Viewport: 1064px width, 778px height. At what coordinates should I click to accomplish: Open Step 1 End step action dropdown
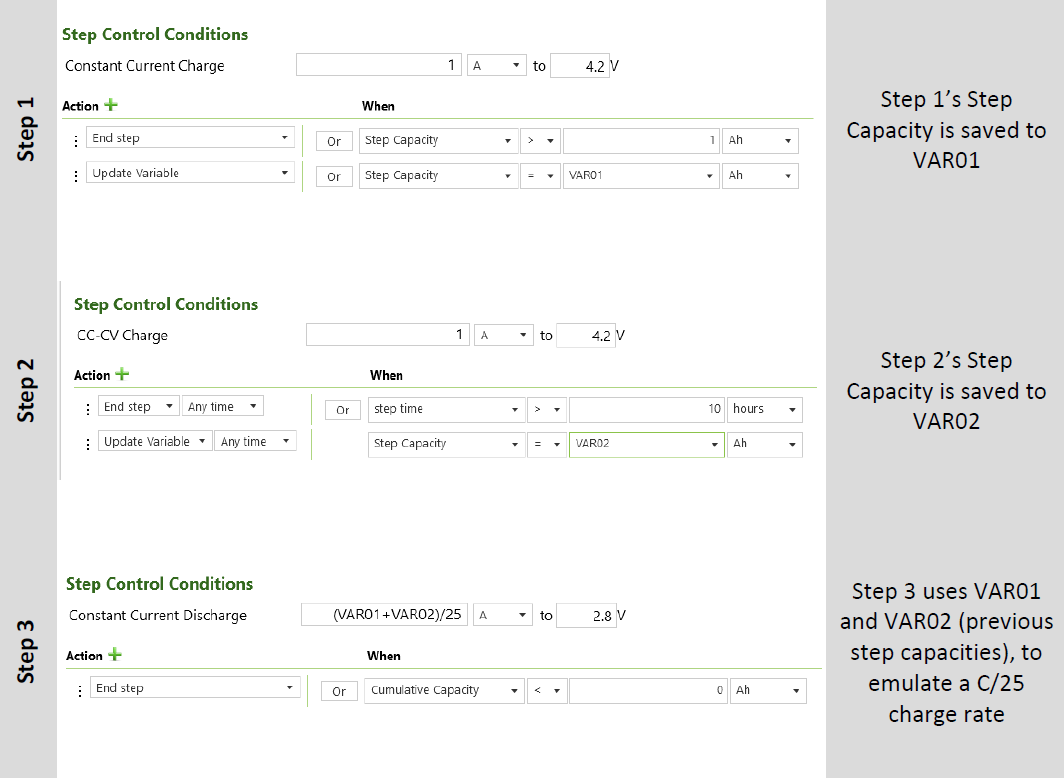click(x=190, y=138)
